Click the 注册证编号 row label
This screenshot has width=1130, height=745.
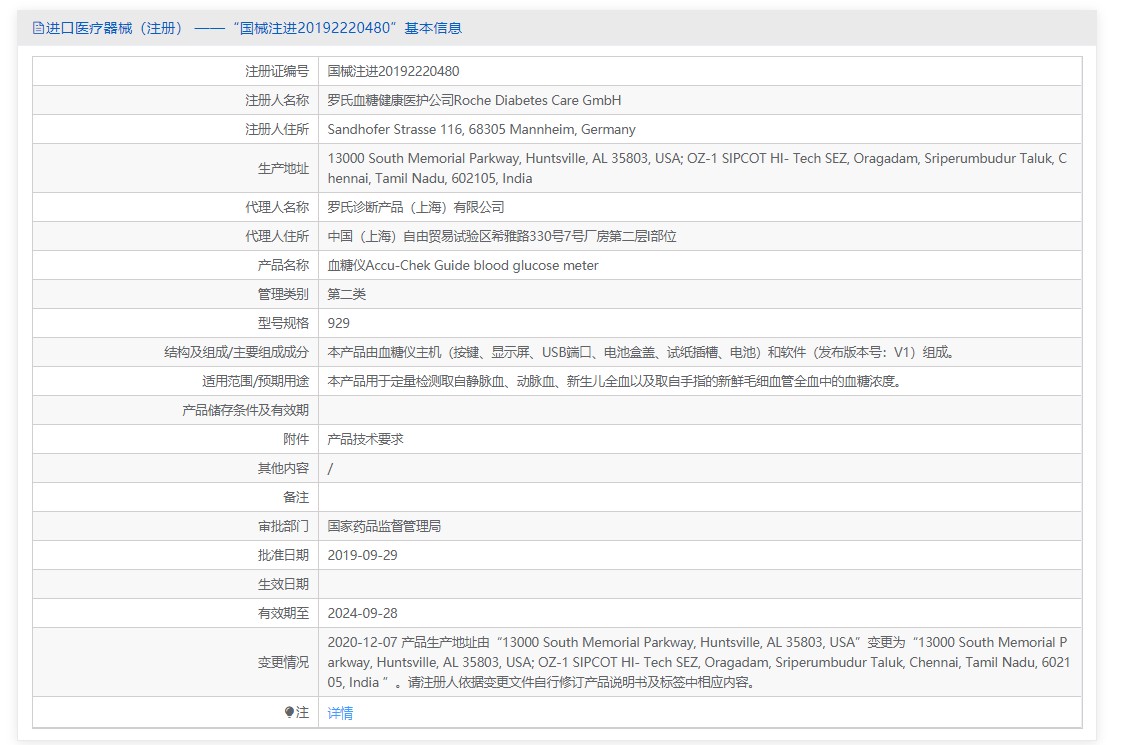277,71
